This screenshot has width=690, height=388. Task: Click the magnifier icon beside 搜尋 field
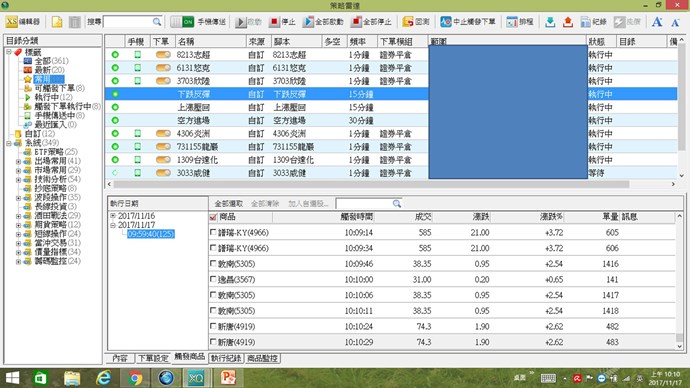tap(157, 22)
